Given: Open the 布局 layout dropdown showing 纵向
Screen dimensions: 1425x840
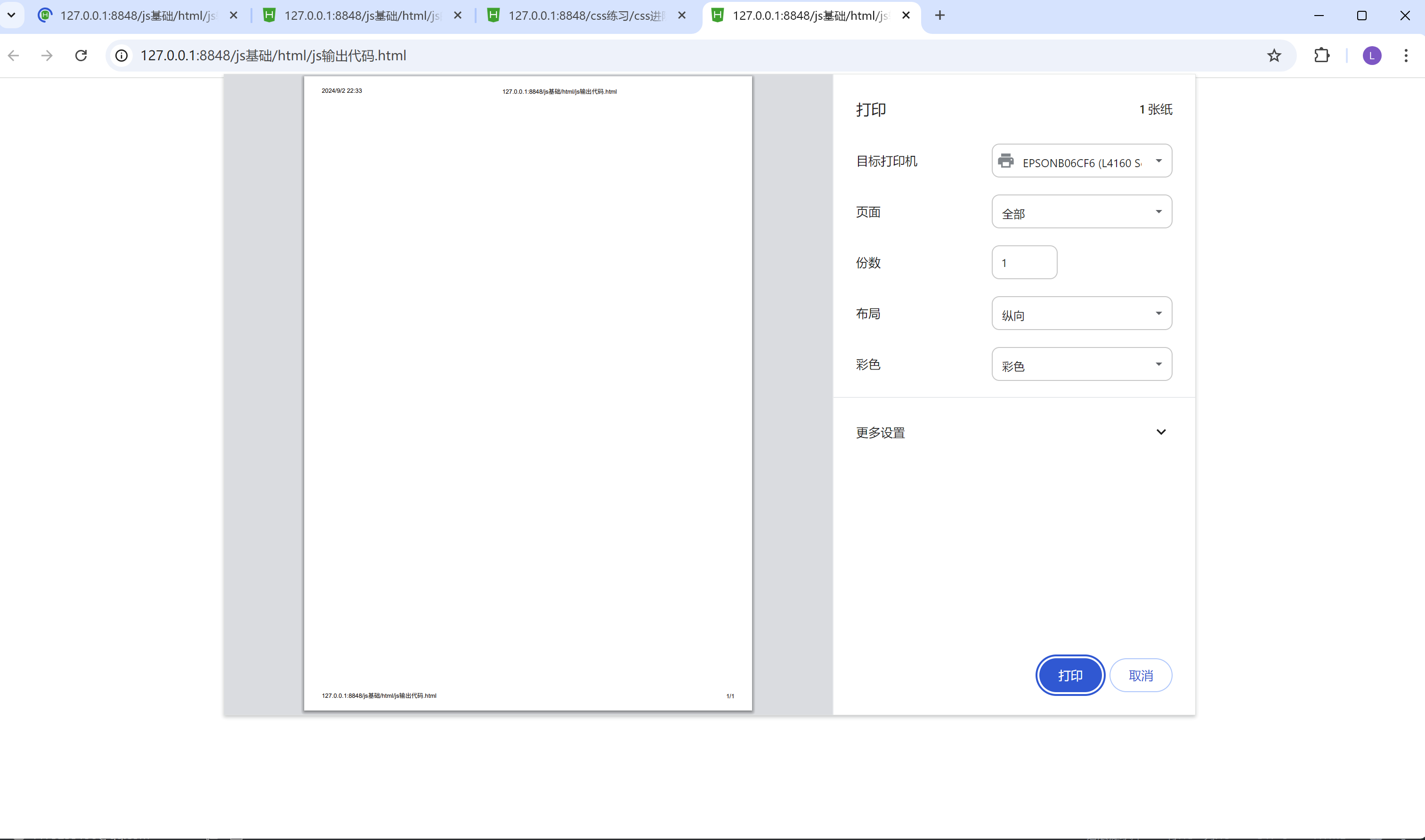Looking at the screenshot, I should pyautogui.click(x=1081, y=314).
